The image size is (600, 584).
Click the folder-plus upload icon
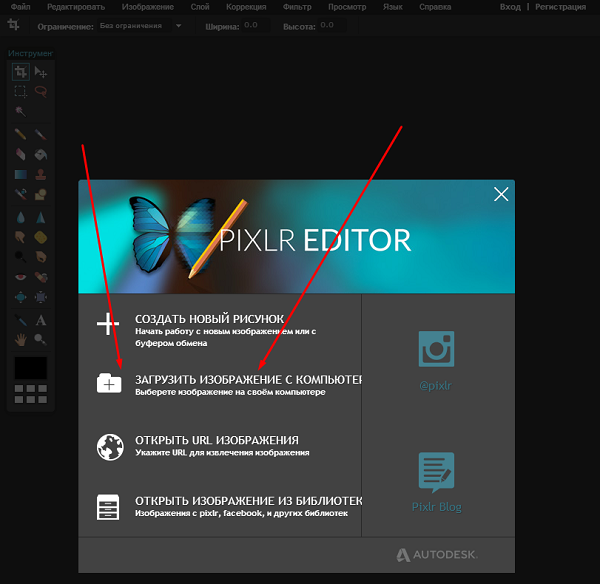(109, 383)
